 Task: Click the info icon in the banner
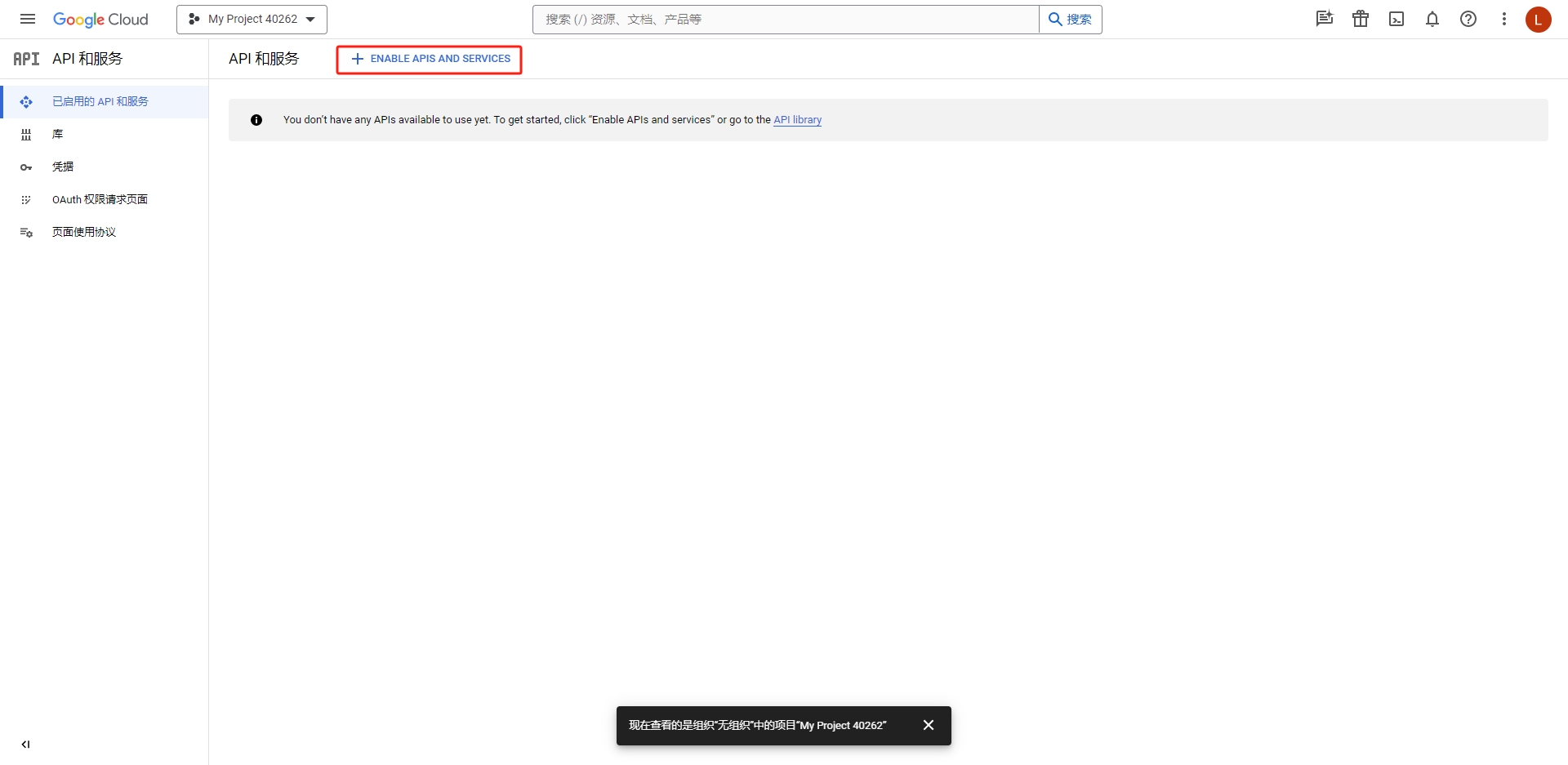[256, 120]
